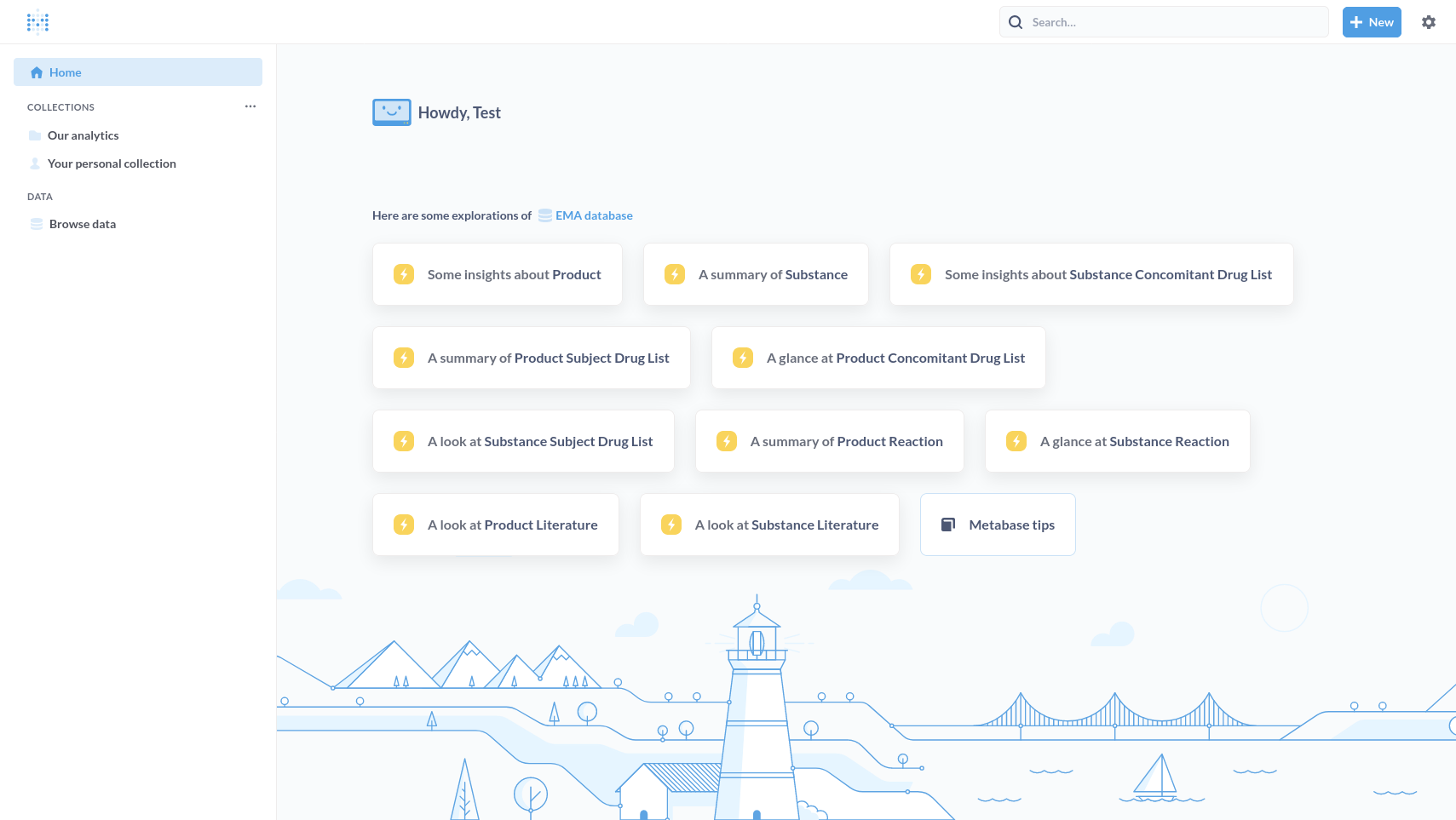The image size is (1456, 820).
Task: Click the search magnifier icon
Action: 1016,22
